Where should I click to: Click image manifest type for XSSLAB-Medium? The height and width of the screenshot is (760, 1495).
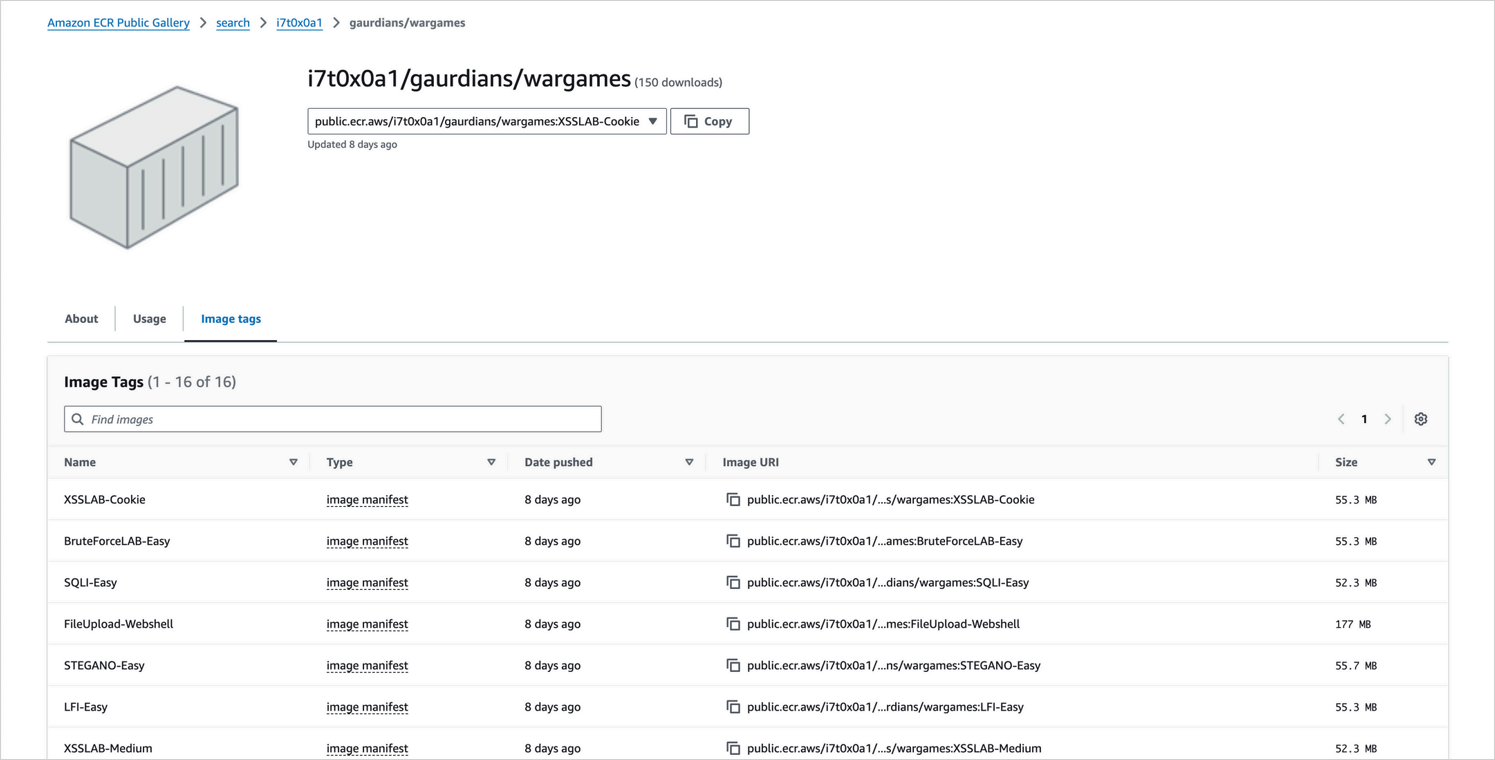point(367,748)
